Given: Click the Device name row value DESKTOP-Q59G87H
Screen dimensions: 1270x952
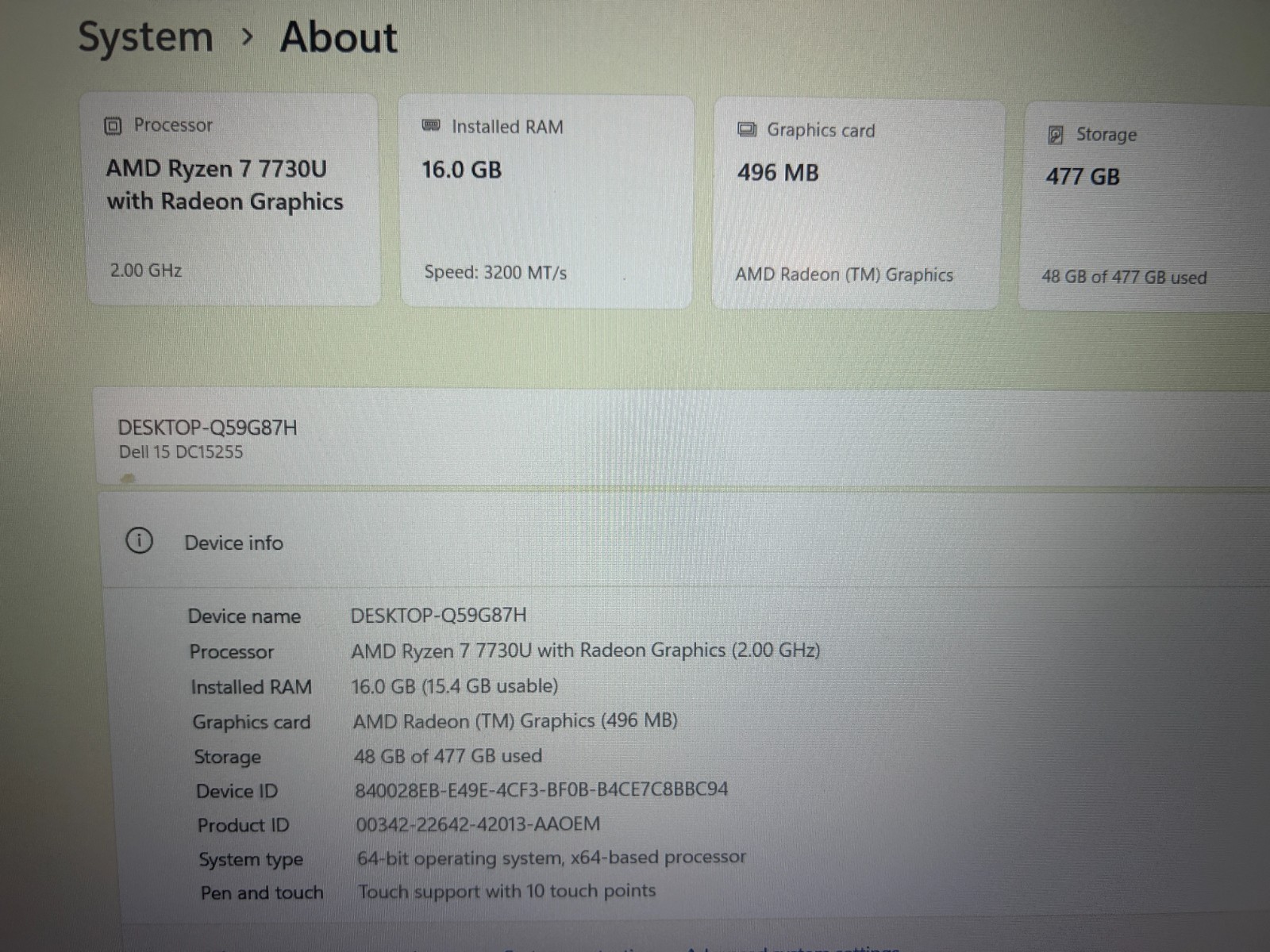Looking at the screenshot, I should click(438, 616).
